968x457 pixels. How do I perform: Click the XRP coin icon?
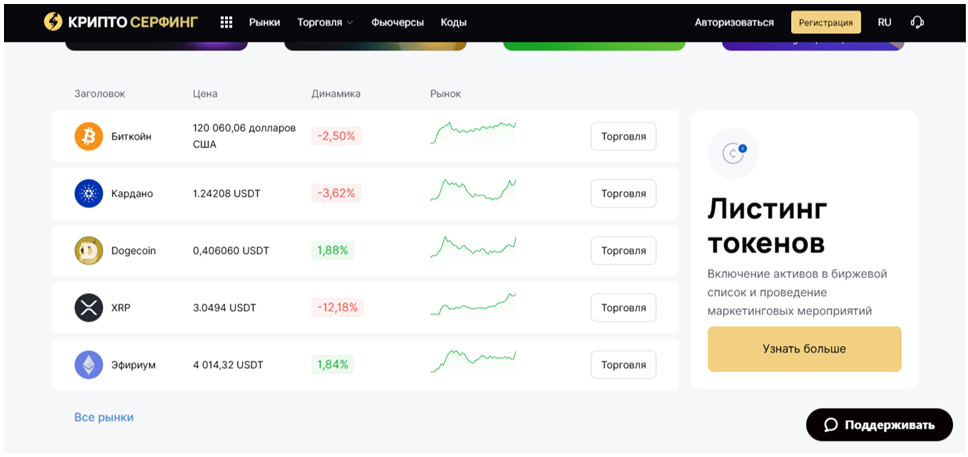(89, 308)
